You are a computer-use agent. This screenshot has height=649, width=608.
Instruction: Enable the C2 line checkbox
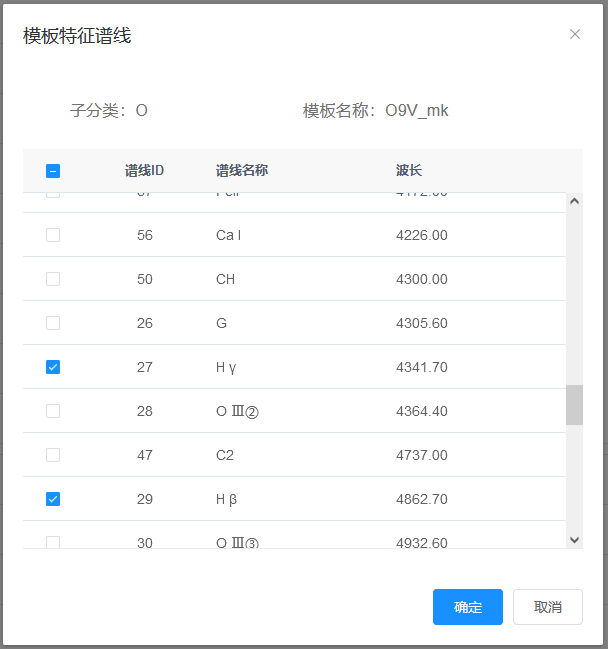pos(53,455)
